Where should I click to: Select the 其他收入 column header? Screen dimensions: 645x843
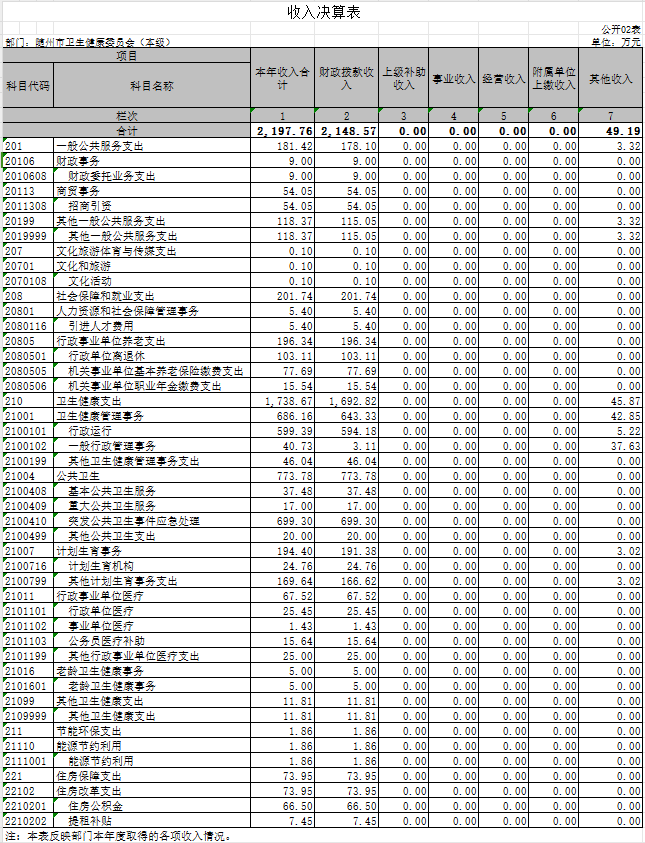pyautogui.click(x=611, y=79)
